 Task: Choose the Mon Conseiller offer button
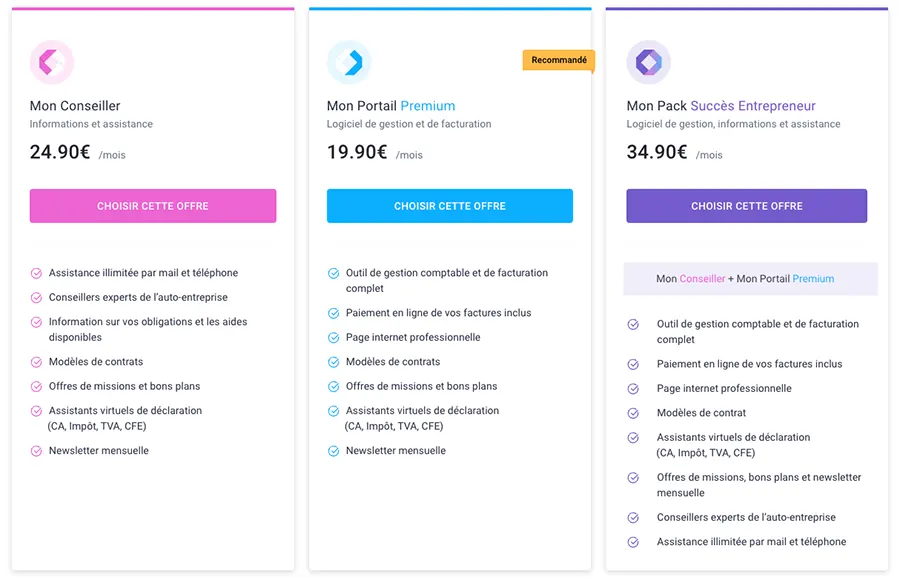[153, 206]
